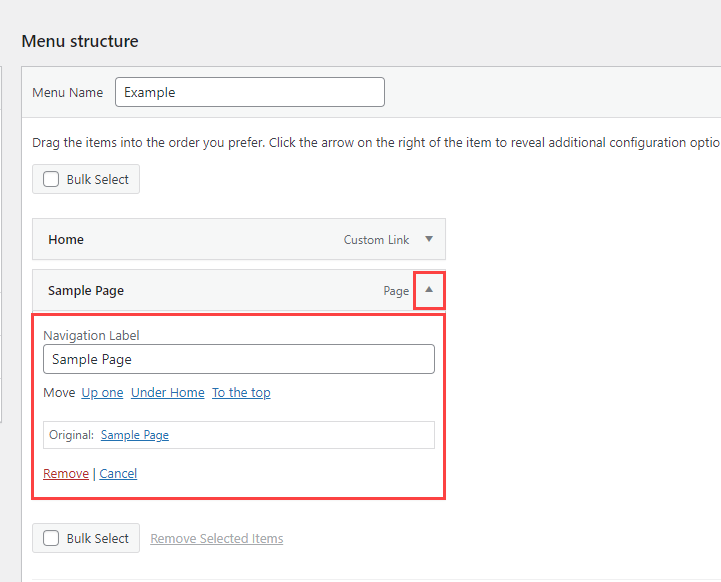The height and width of the screenshot is (582, 721).
Task: Move Sample Page under Home
Action: click(167, 393)
